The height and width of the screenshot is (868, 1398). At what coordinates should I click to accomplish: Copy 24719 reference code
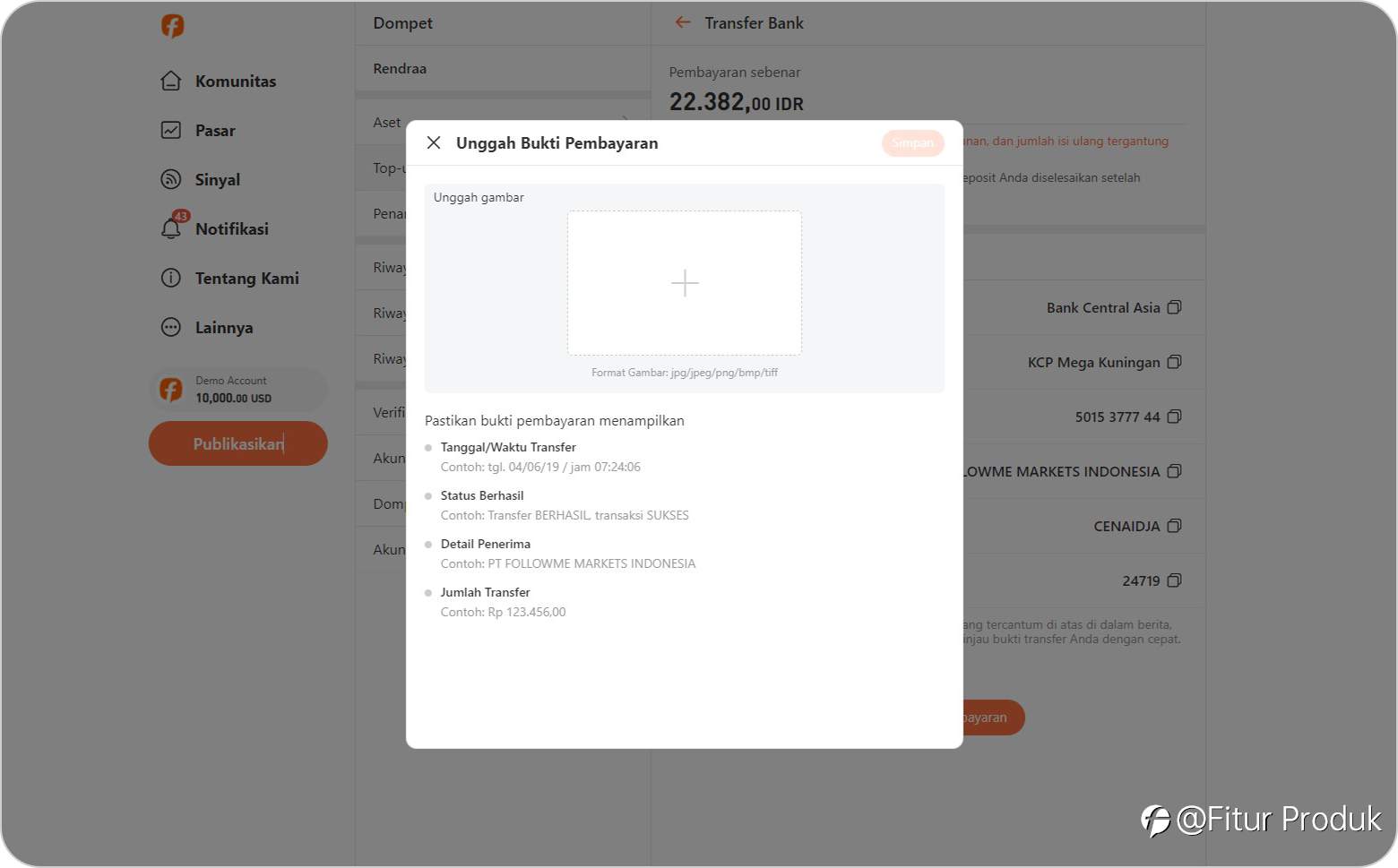point(1174,580)
